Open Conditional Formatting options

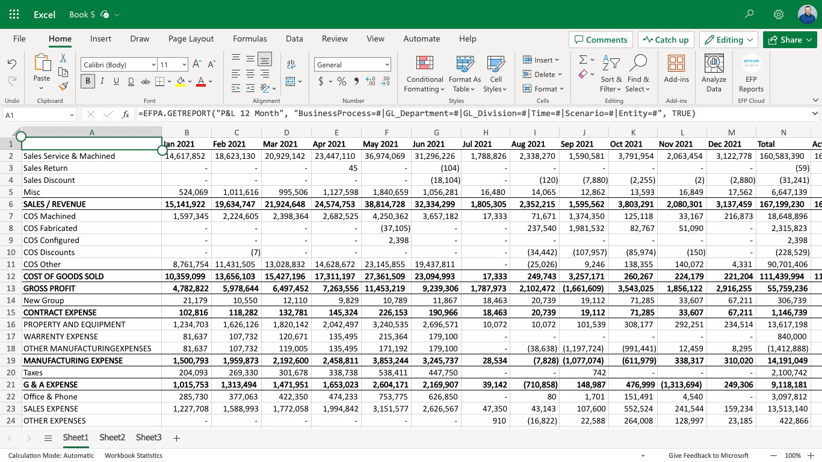tap(424, 74)
